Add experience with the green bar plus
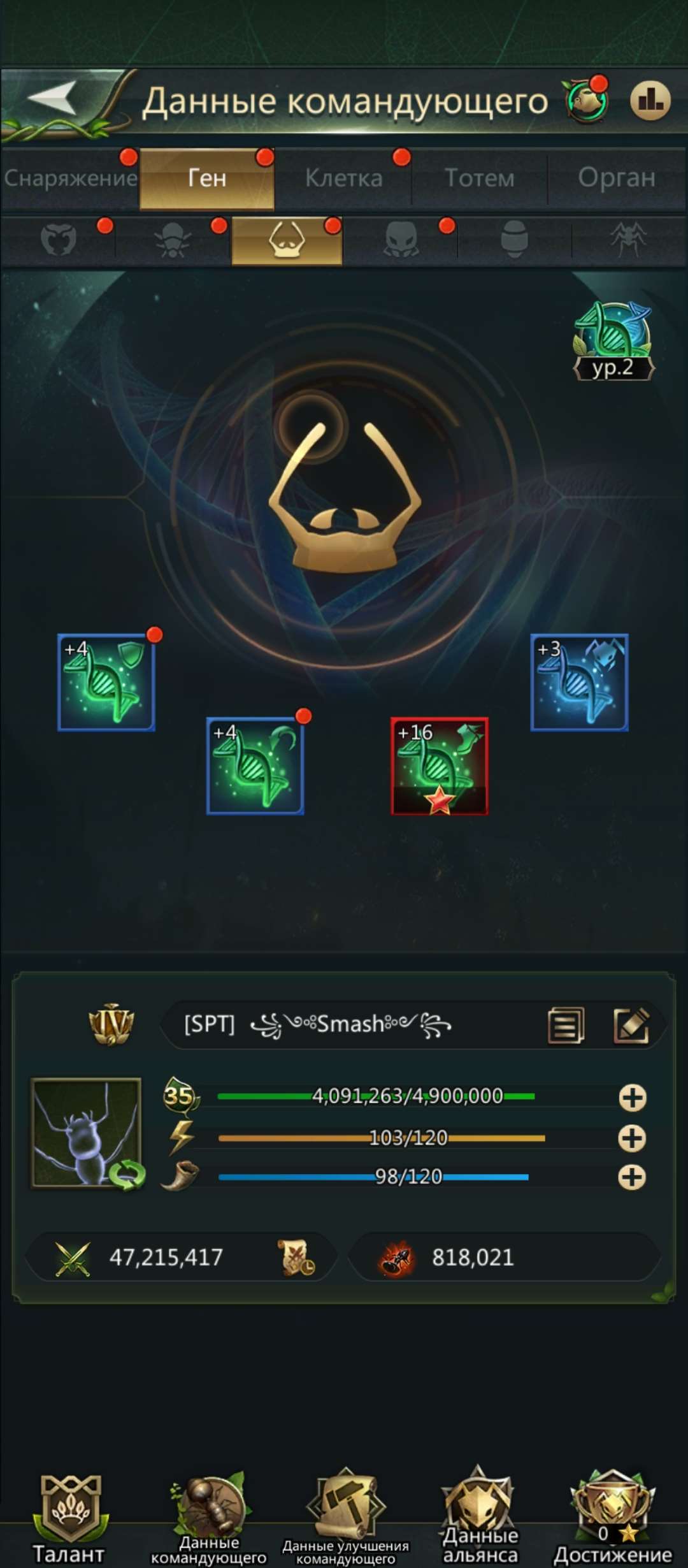The image size is (688, 1568). [632, 1098]
